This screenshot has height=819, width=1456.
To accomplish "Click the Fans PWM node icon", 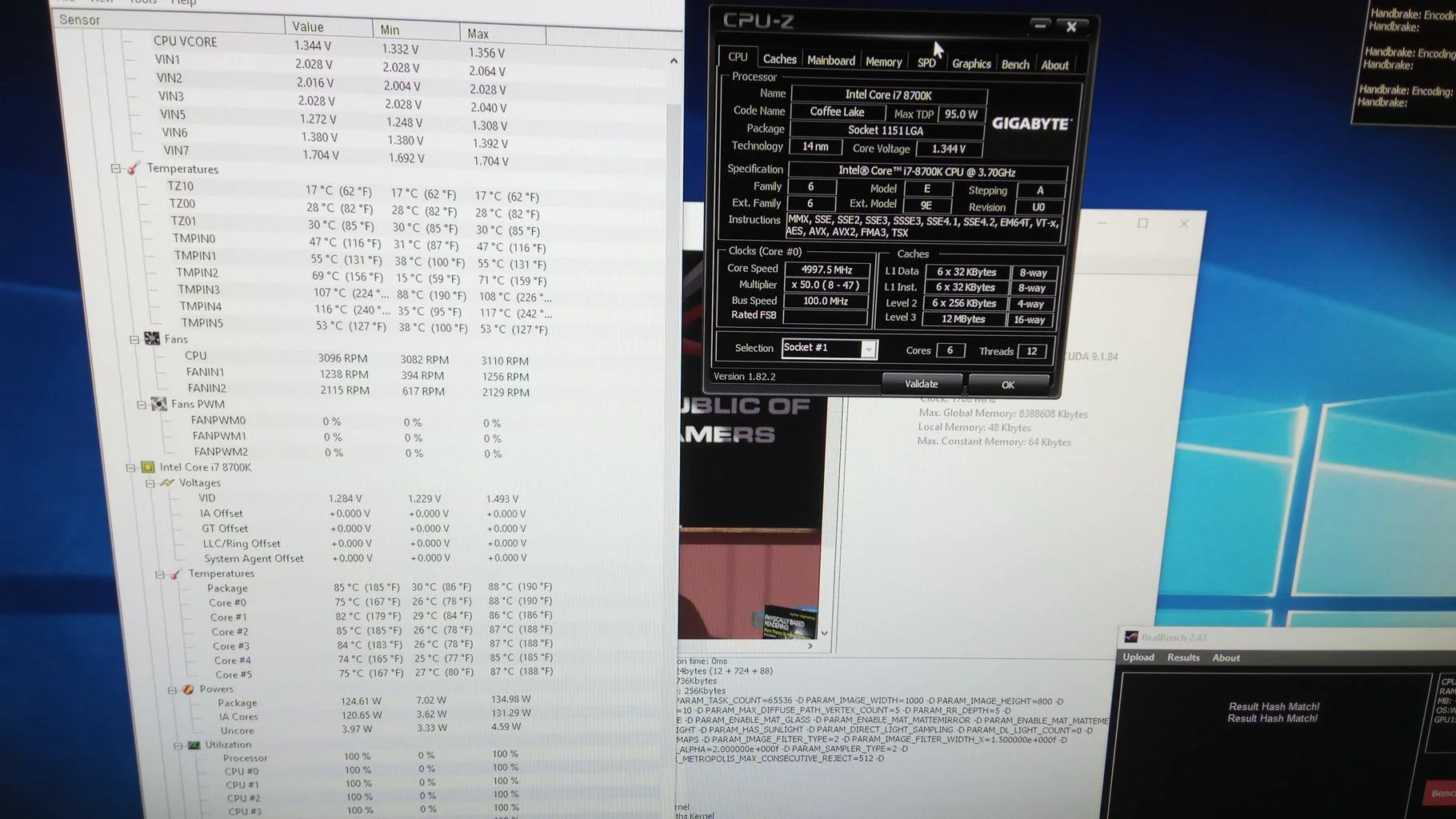I will [158, 404].
